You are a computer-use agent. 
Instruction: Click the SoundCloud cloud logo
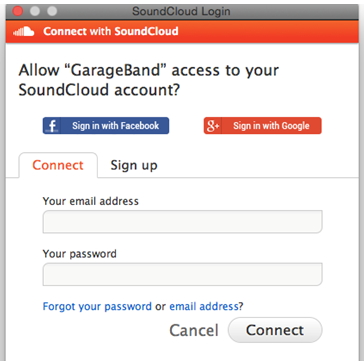click(x=23, y=32)
